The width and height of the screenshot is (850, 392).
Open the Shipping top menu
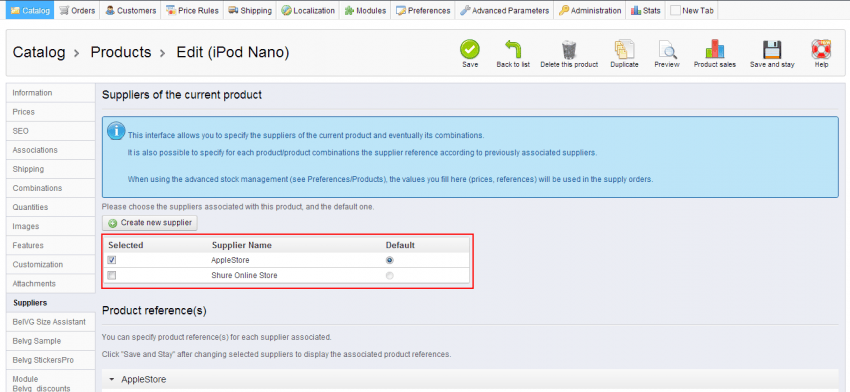point(249,10)
